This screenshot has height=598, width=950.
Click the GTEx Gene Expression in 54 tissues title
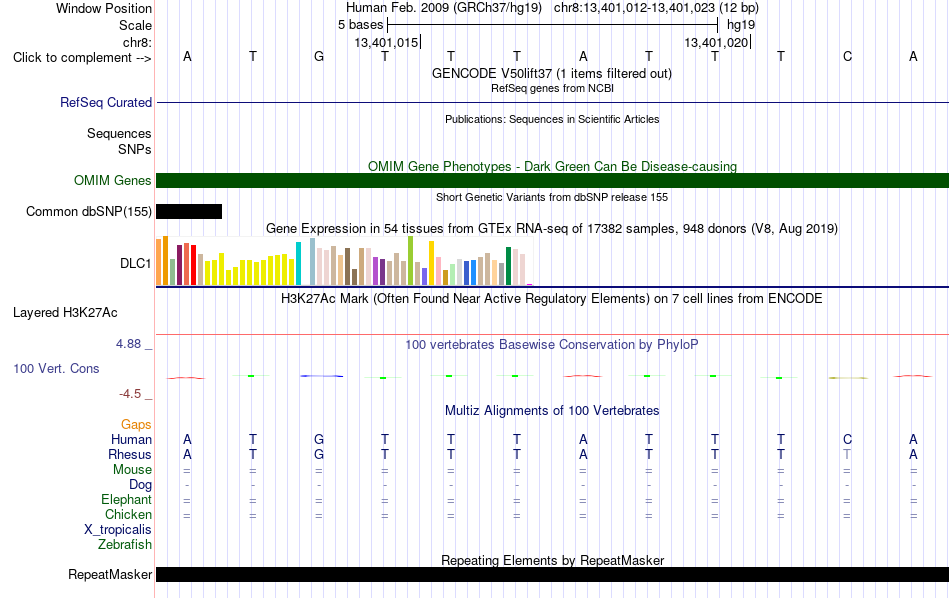(552, 228)
